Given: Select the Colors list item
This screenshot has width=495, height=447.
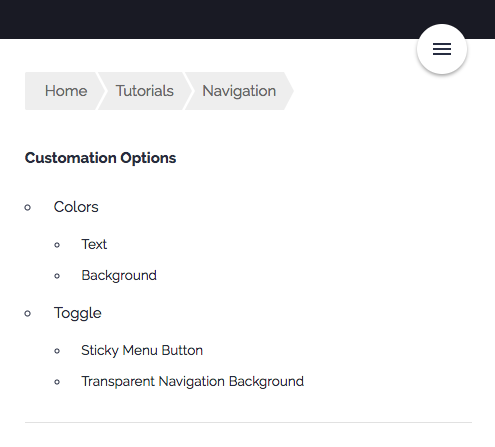Looking at the screenshot, I should coord(76,207).
